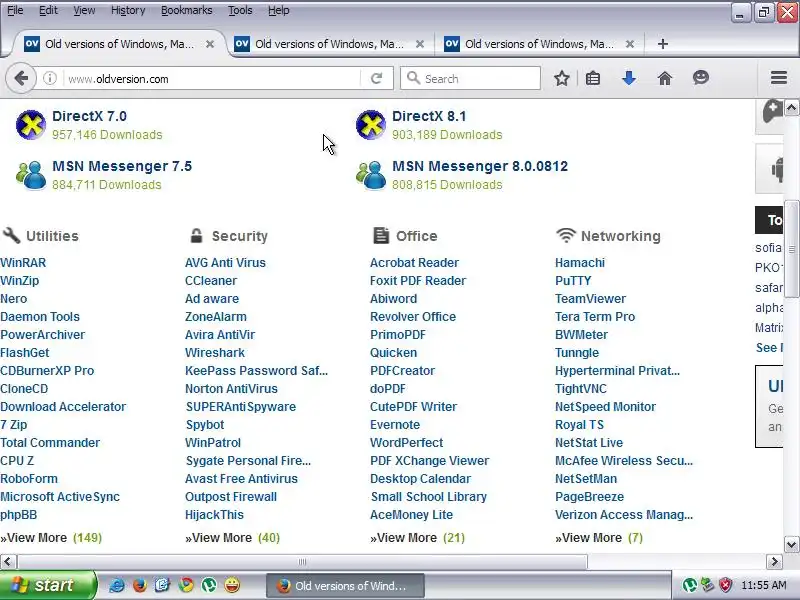Close the first Old versions tab
This screenshot has width=800, height=600.
click(x=210, y=44)
